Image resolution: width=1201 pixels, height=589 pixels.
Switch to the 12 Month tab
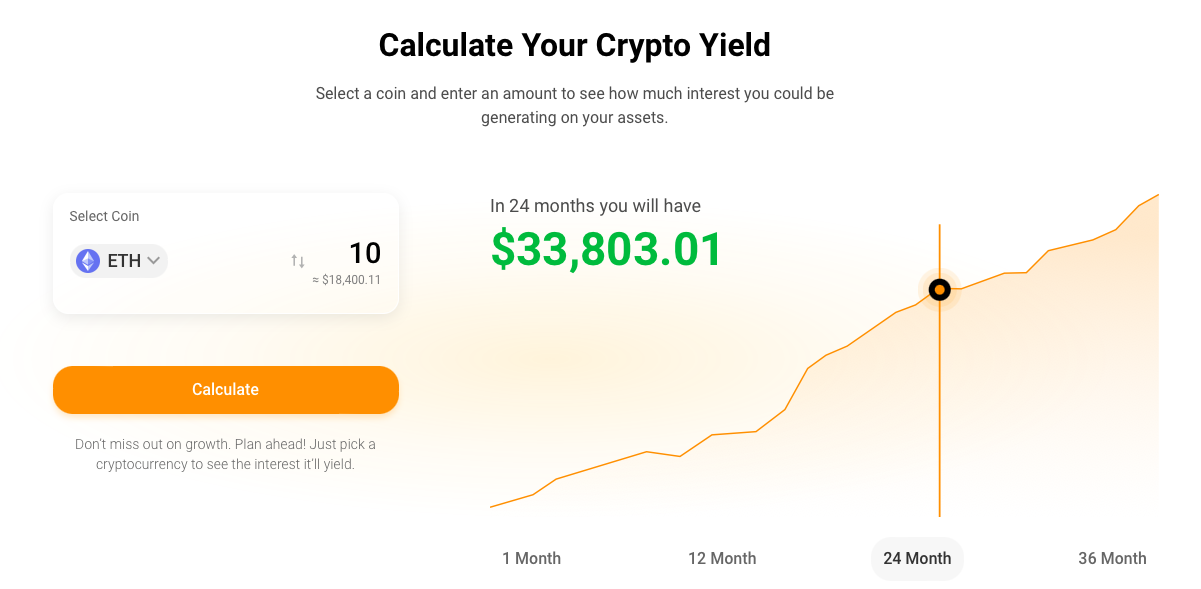point(722,558)
